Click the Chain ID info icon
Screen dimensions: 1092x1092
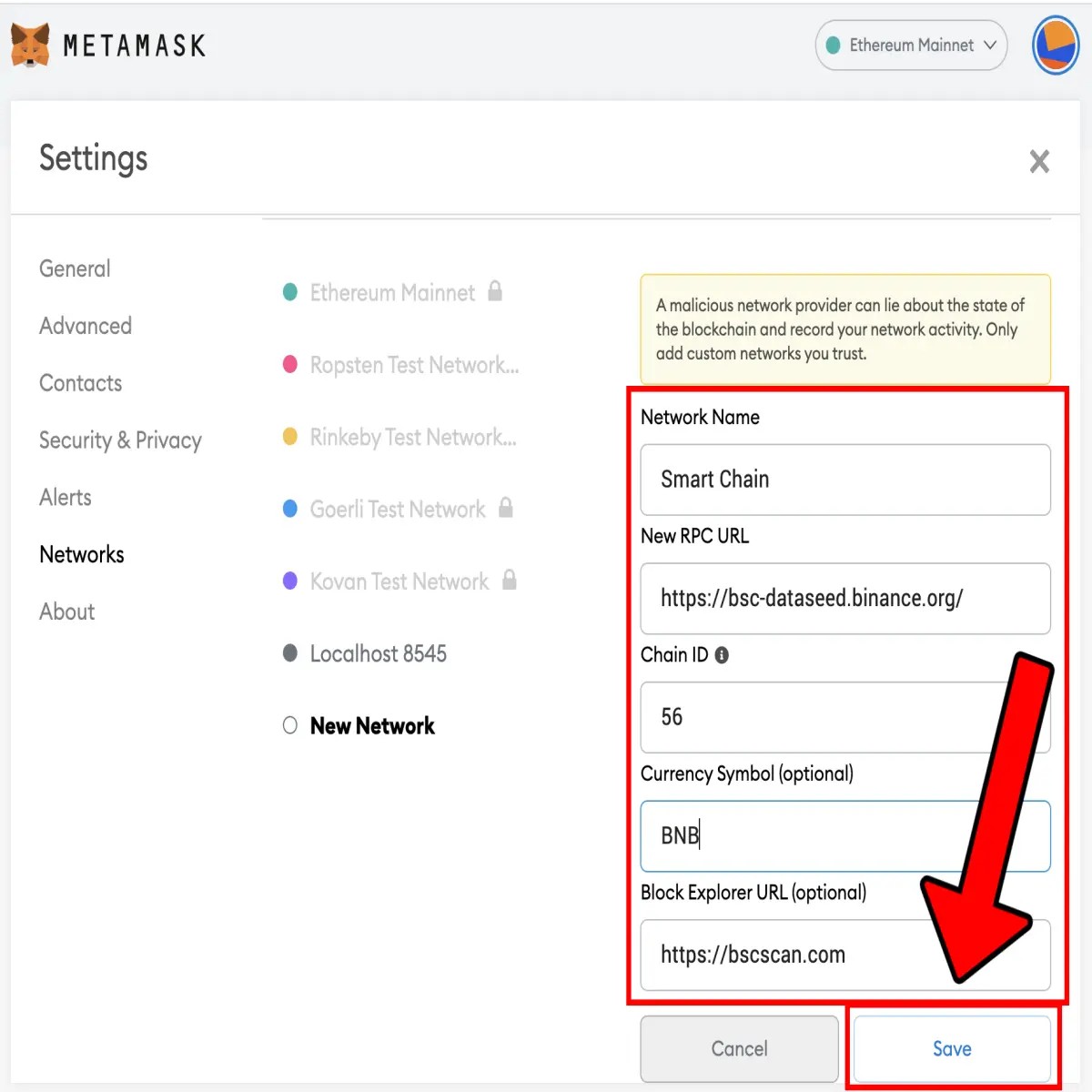[722, 655]
